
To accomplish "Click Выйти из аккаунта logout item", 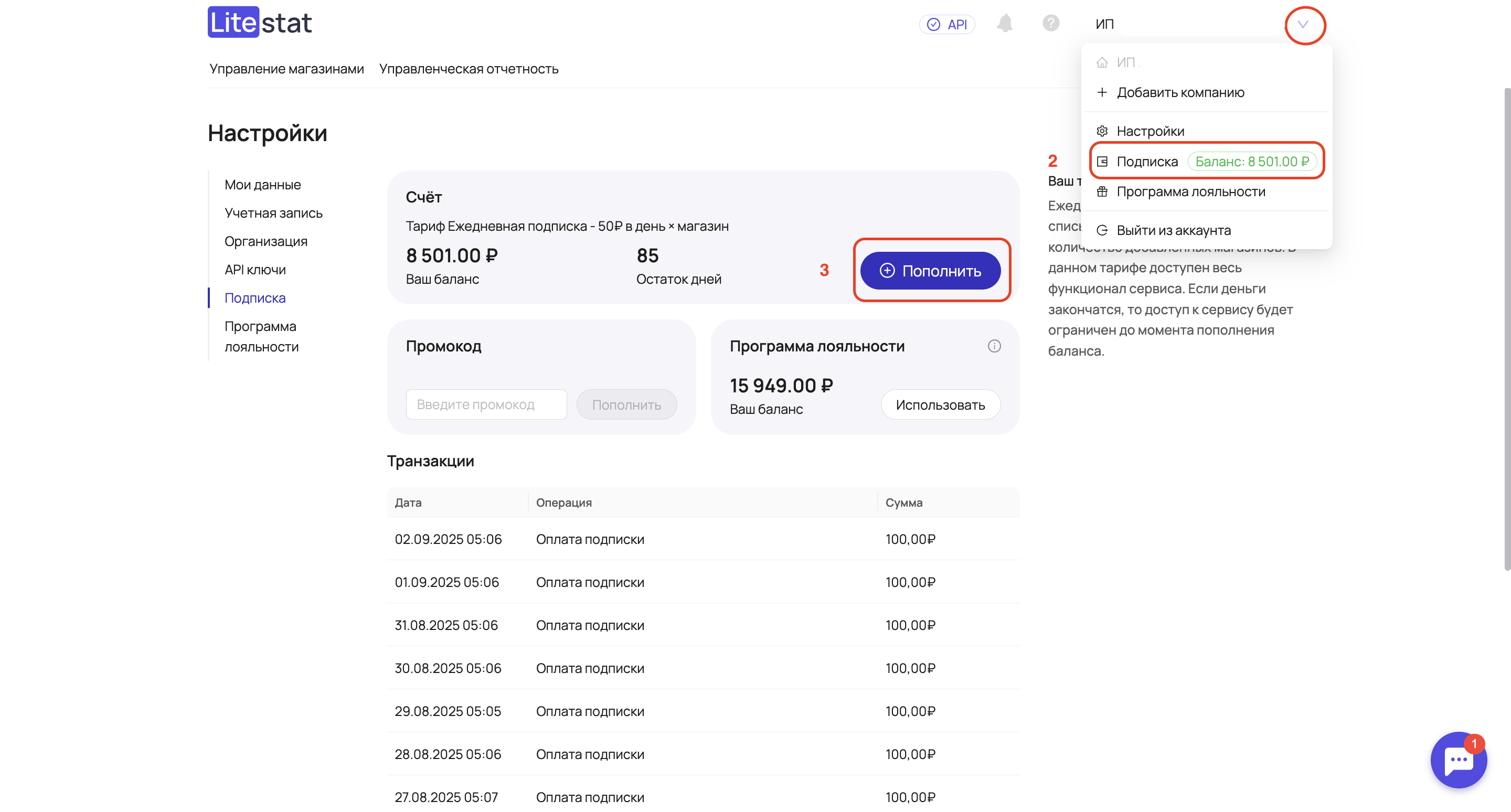I will point(1173,230).
